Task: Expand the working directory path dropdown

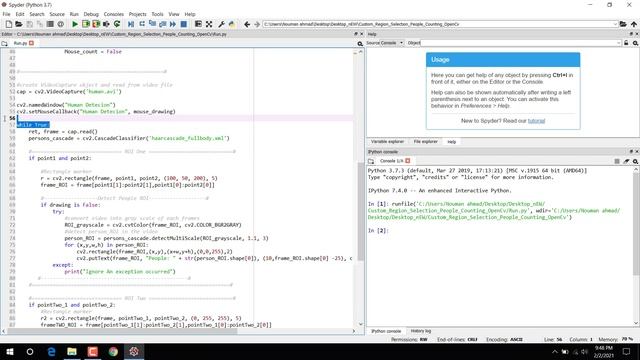Action: (615, 24)
